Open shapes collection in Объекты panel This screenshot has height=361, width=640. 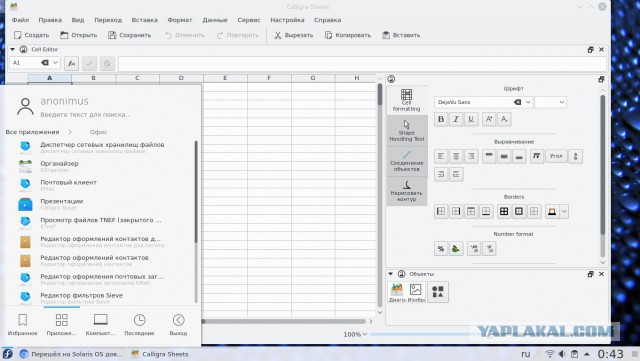438,292
